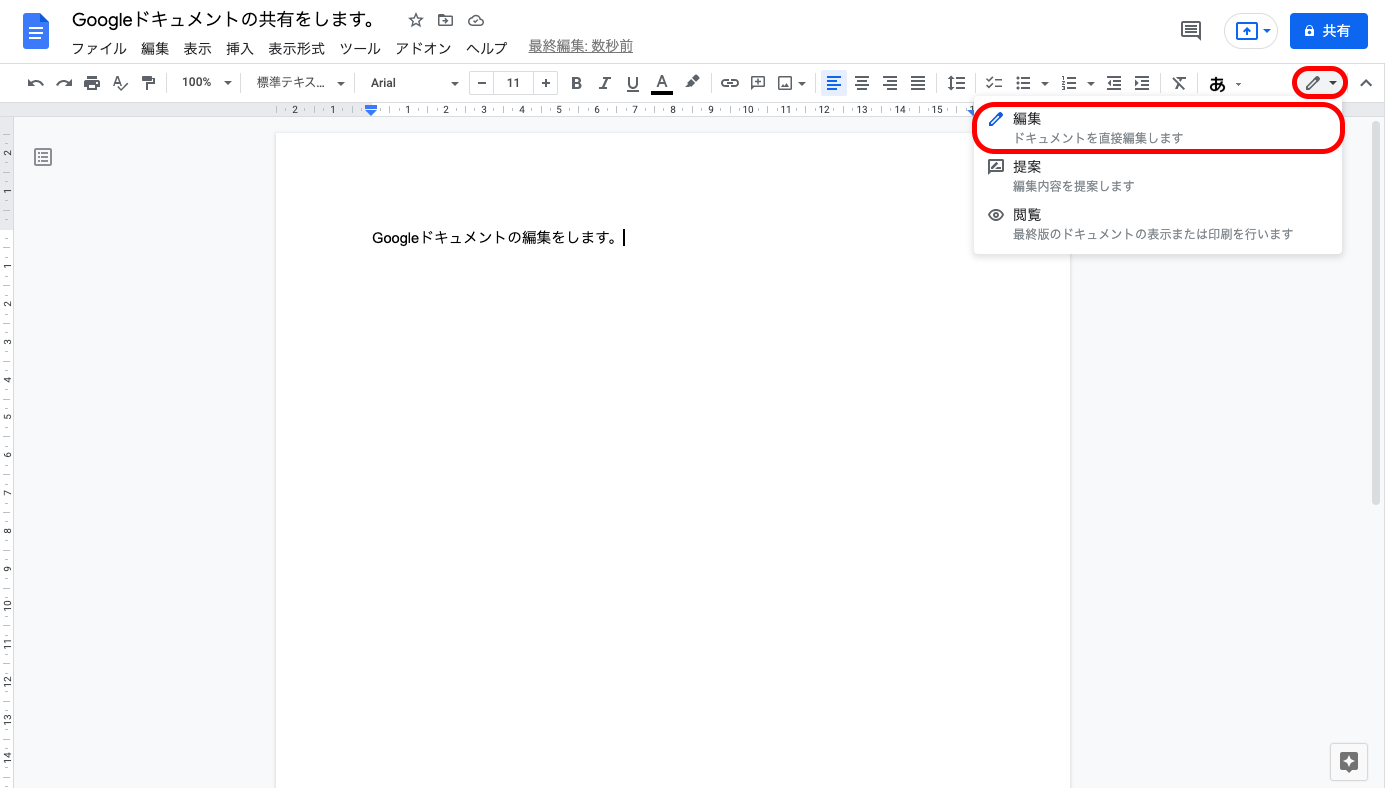Open comment history speech bubble icon

(x=1191, y=31)
